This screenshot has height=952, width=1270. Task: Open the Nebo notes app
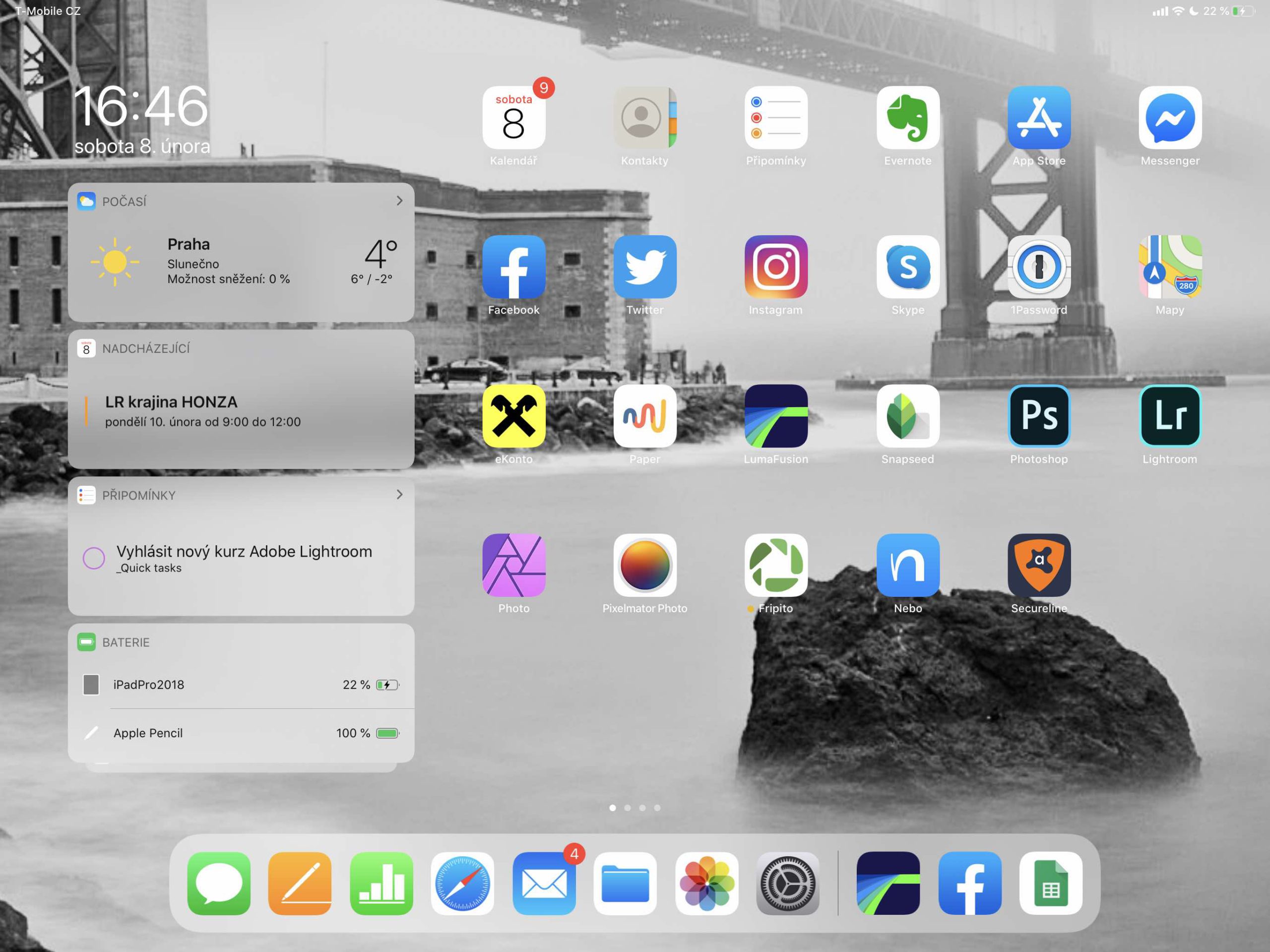click(x=907, y=565)
